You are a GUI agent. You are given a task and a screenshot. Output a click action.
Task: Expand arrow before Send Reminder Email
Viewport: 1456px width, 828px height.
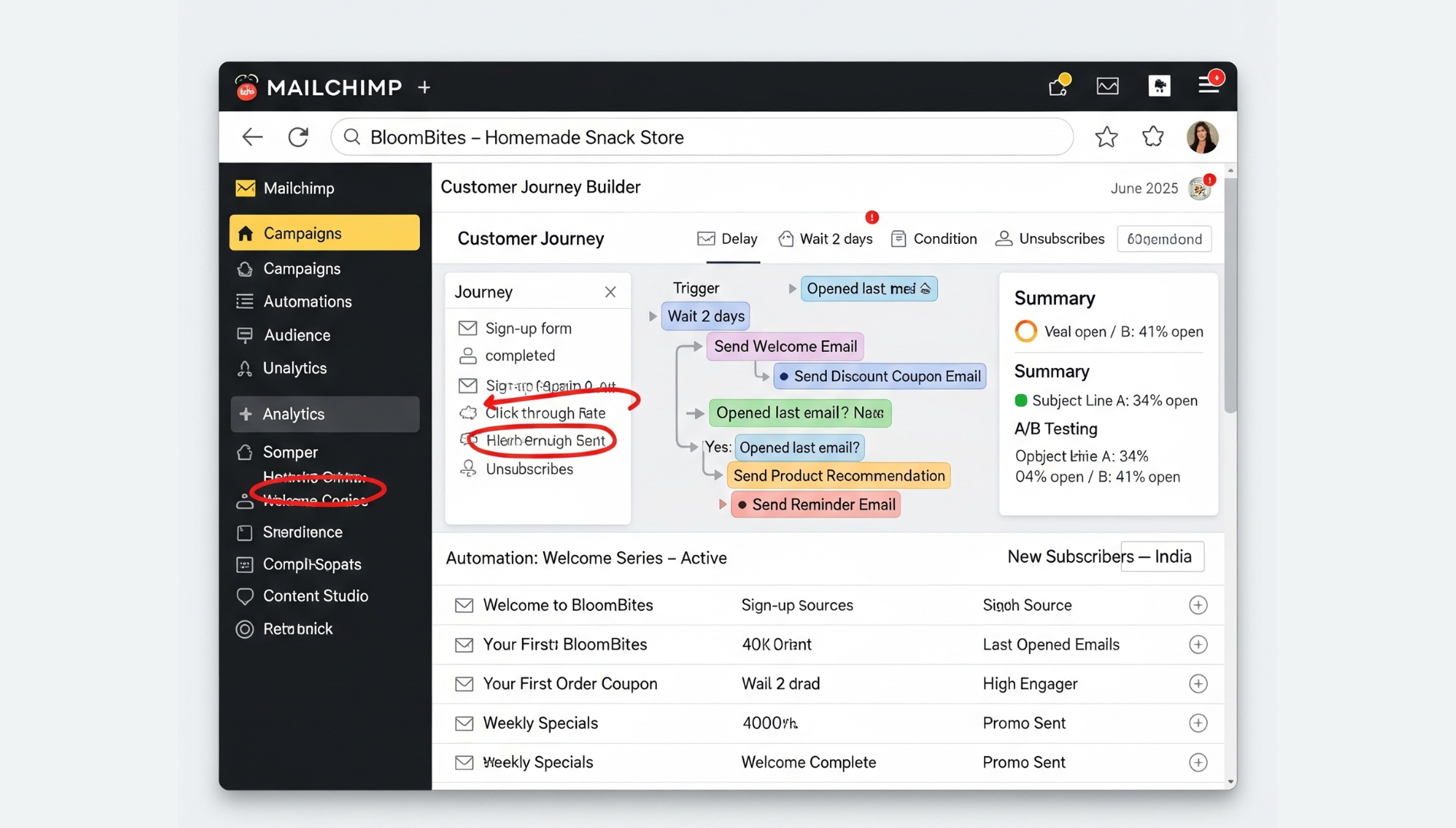tap(722, 505)
